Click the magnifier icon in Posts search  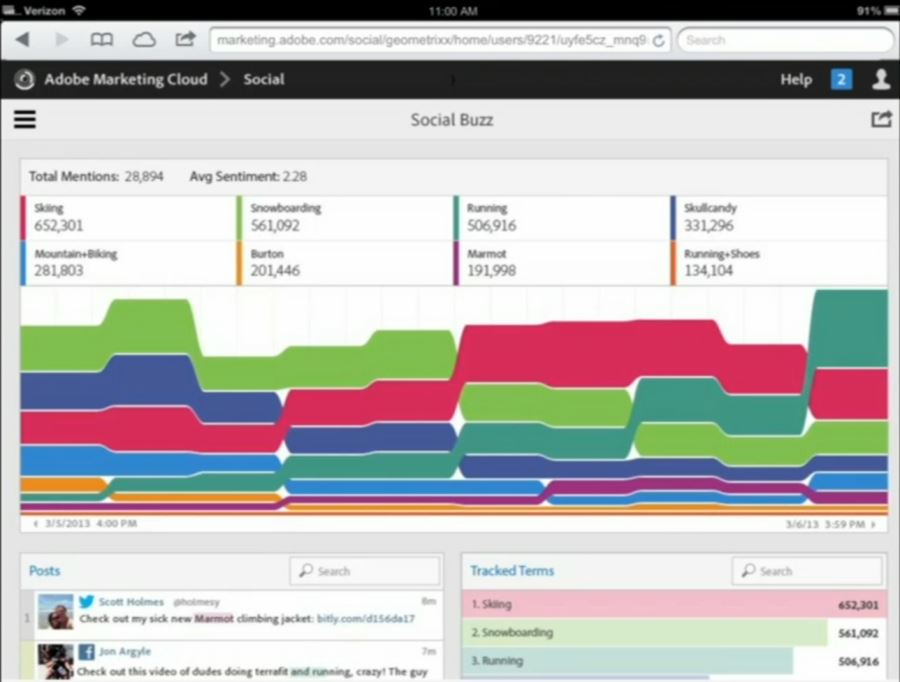tap(306, 570)
